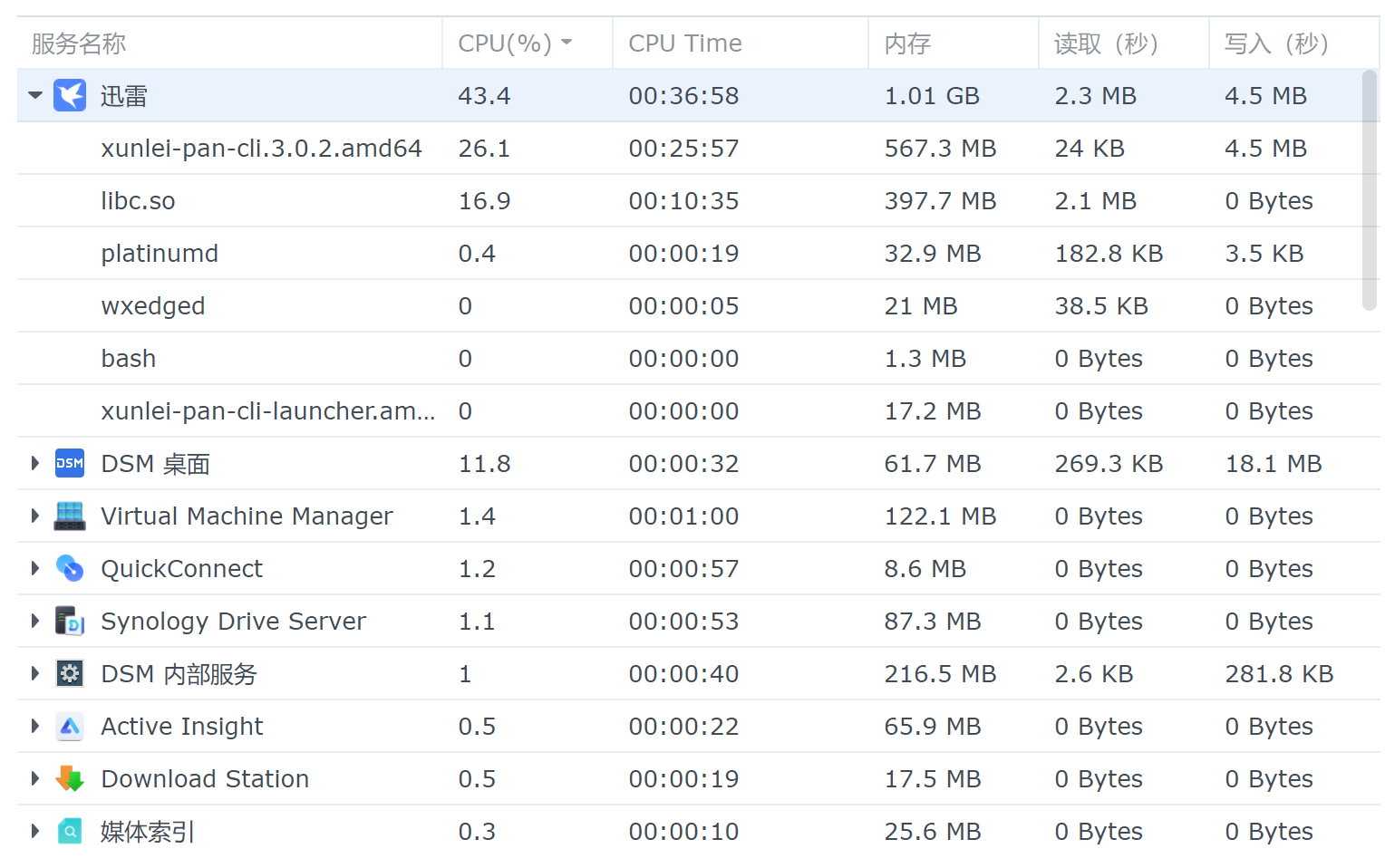Viewport: 1385px width, 868px height.
Task: Click the 媒体索引 icon
Action: point(70,831)
